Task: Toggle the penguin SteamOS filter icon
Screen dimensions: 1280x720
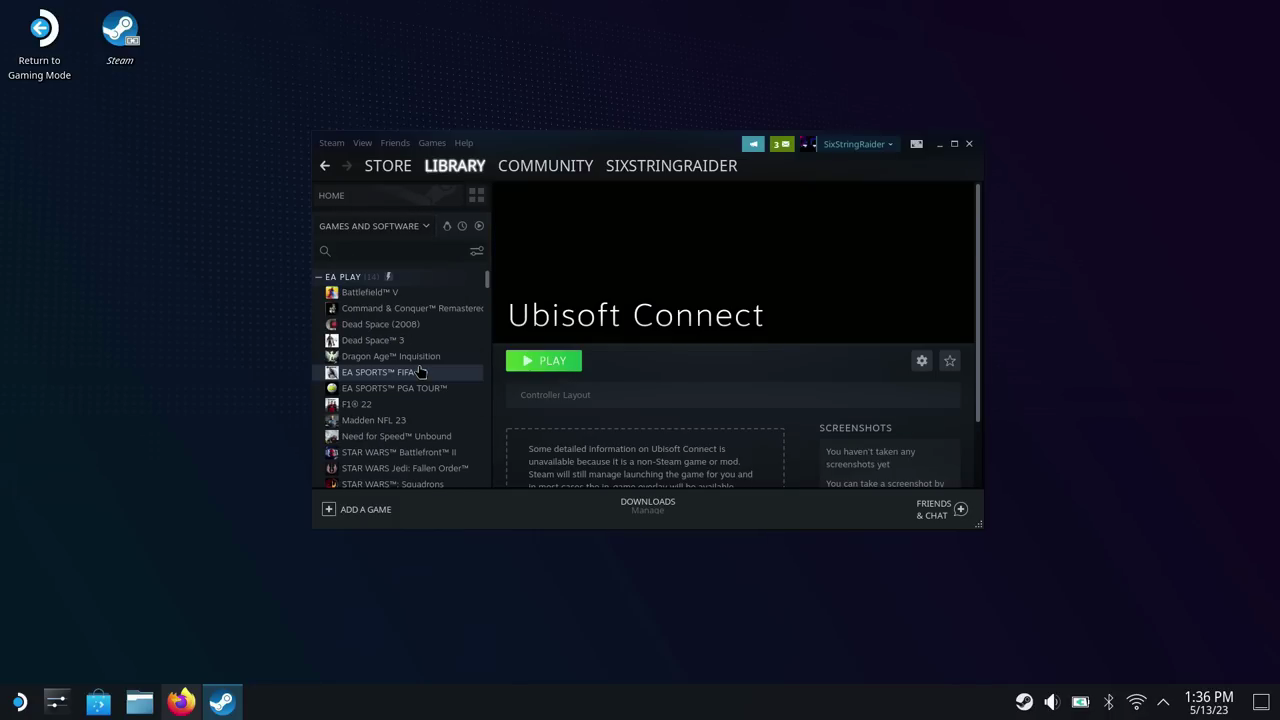Action: (447, 226)
